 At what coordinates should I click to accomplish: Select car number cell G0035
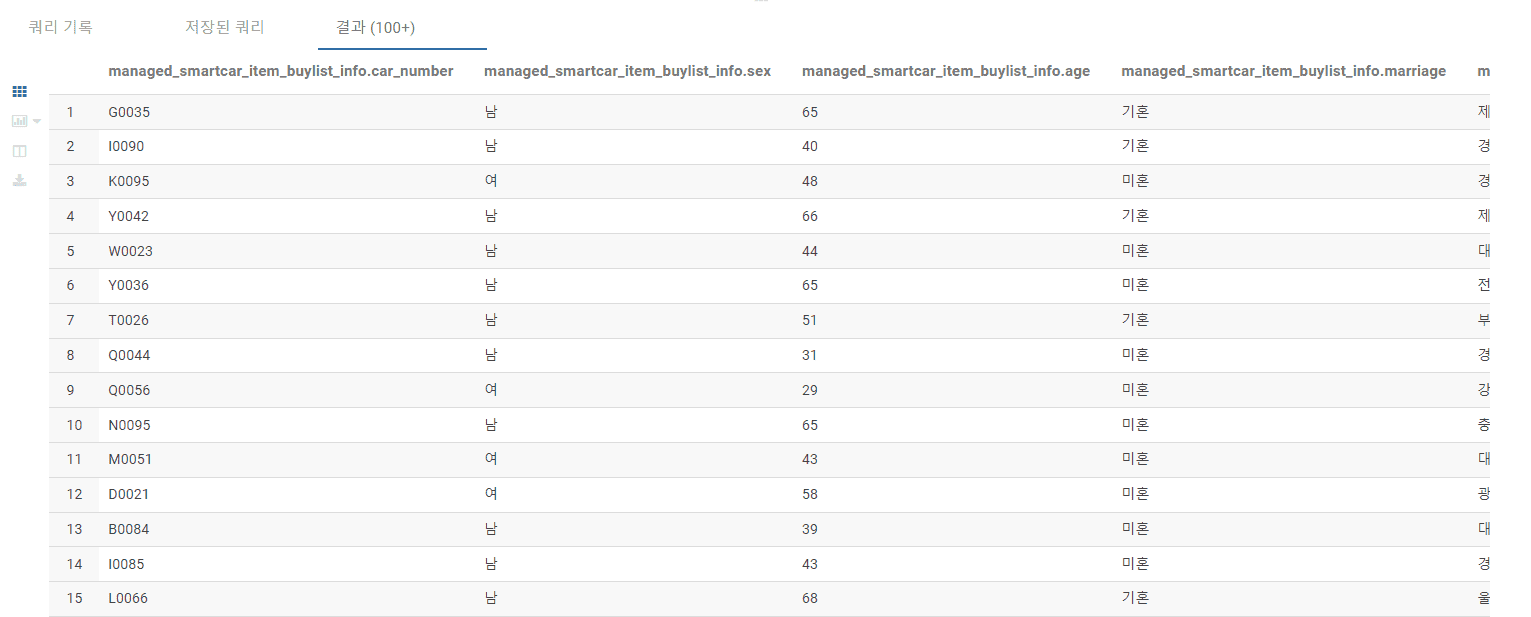coord(129,112)
